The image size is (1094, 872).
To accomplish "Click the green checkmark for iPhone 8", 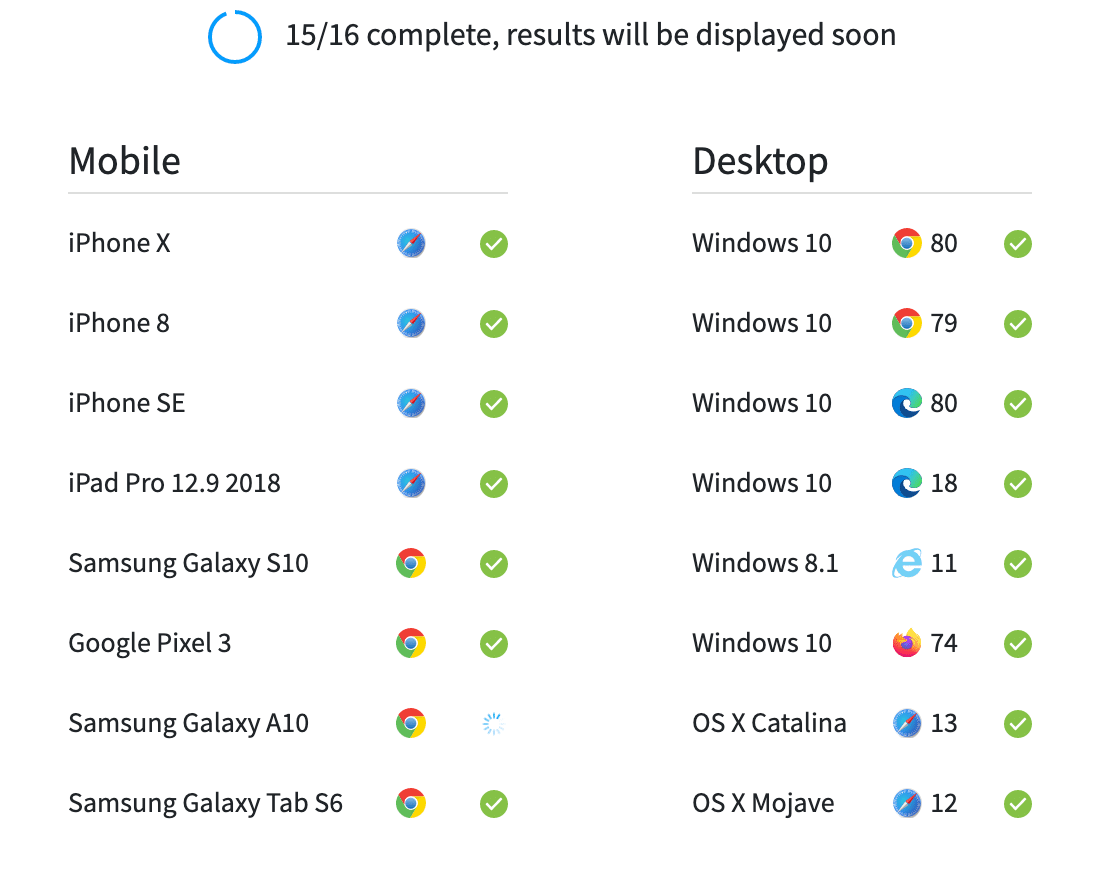I will [494, 324].
